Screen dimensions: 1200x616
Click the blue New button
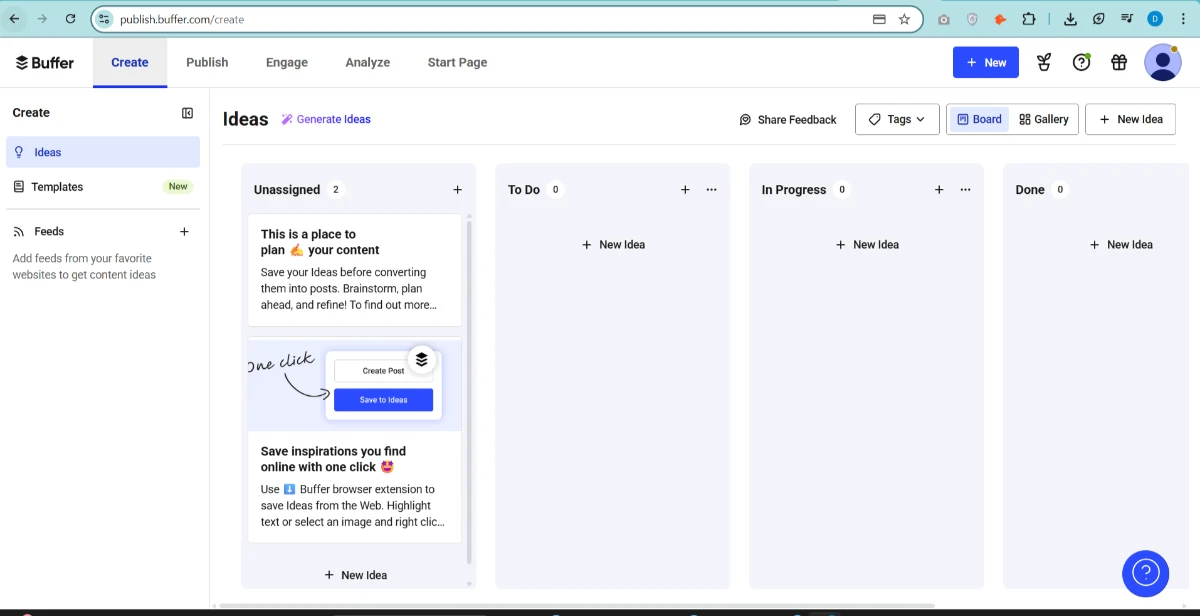[986, 62]
